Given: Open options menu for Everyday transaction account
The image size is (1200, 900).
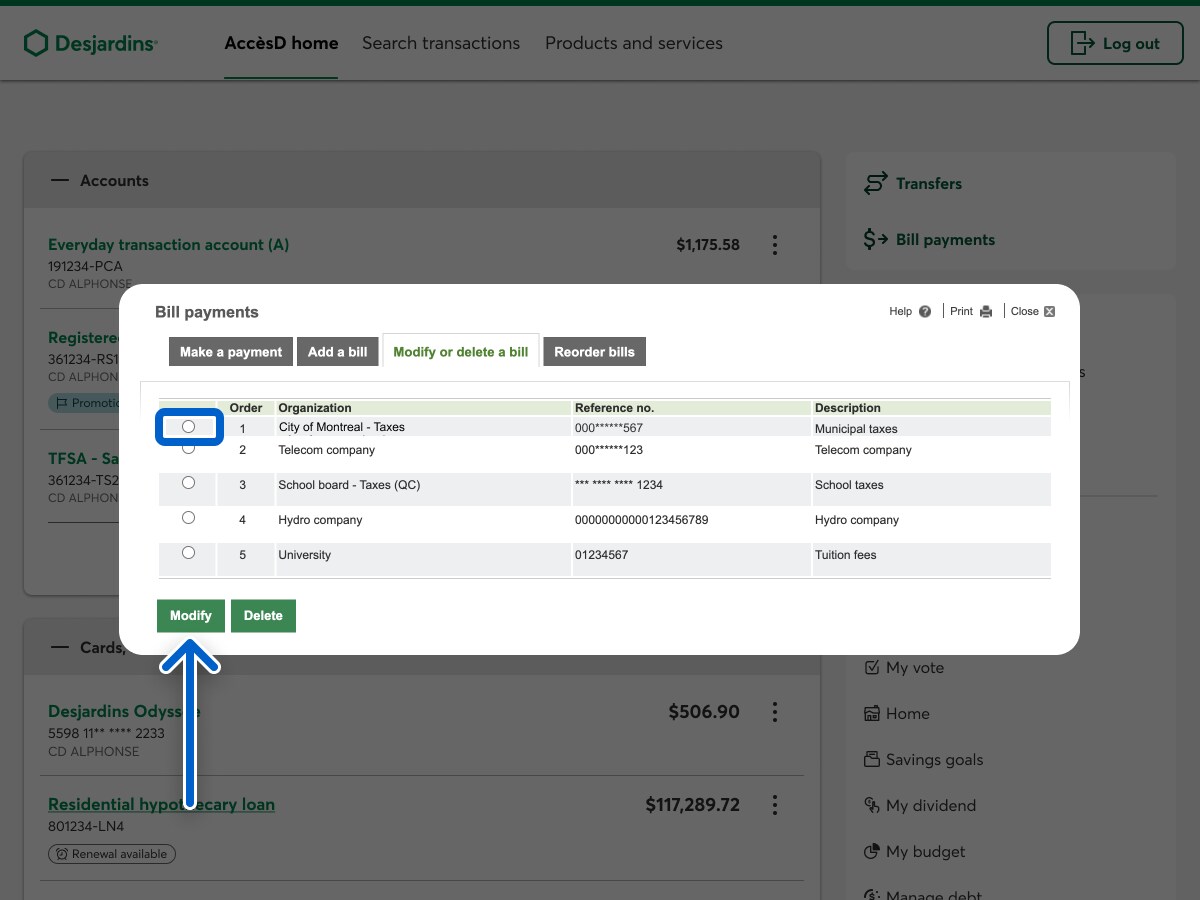Looking at the screenshot, I should coord(775,245).
